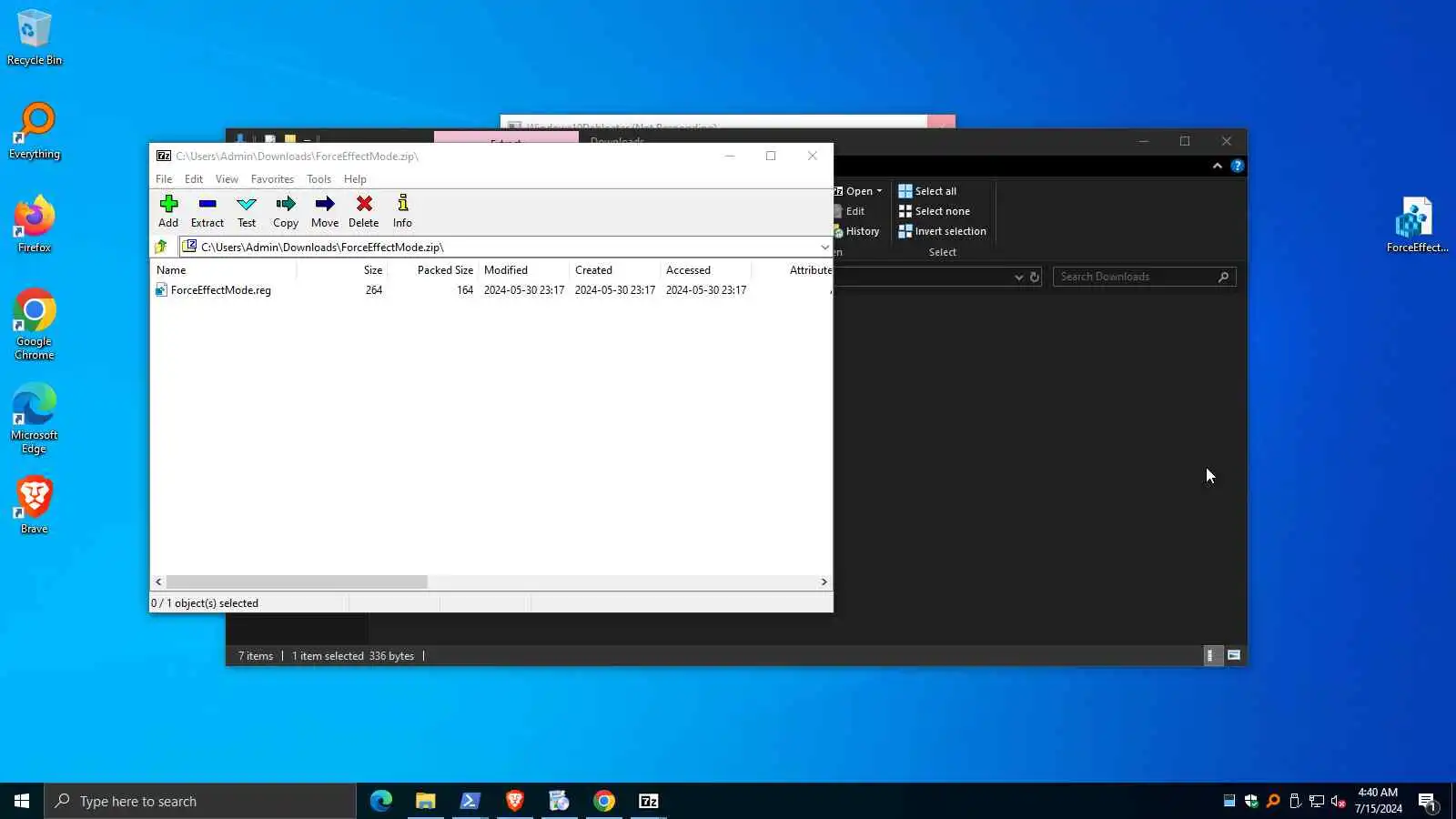The height and width of the screenshot is (819, 1456).
Task: Open the Help menu in 7-Zip
Action: coord(355,179)
